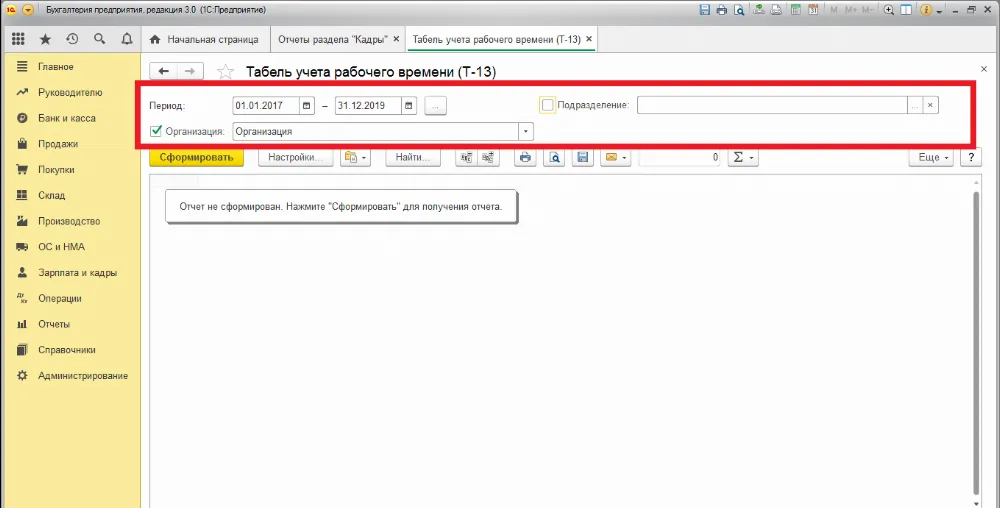The width and height of the screenshot is (1000, 508).
Task: Click the yellow info icon in title bar
Action: click(926, 10)
